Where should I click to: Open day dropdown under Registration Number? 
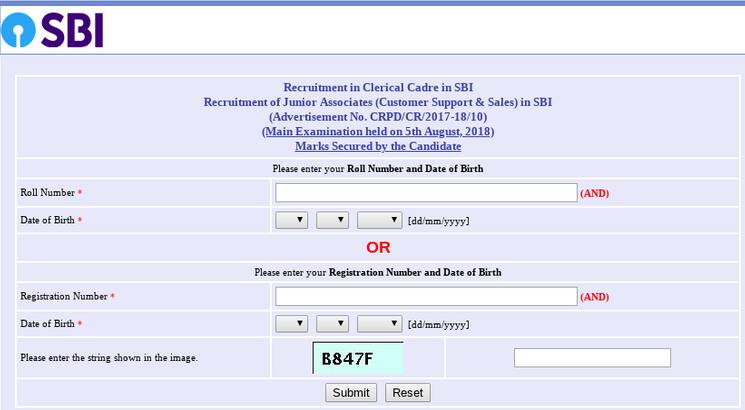point(291,324)
